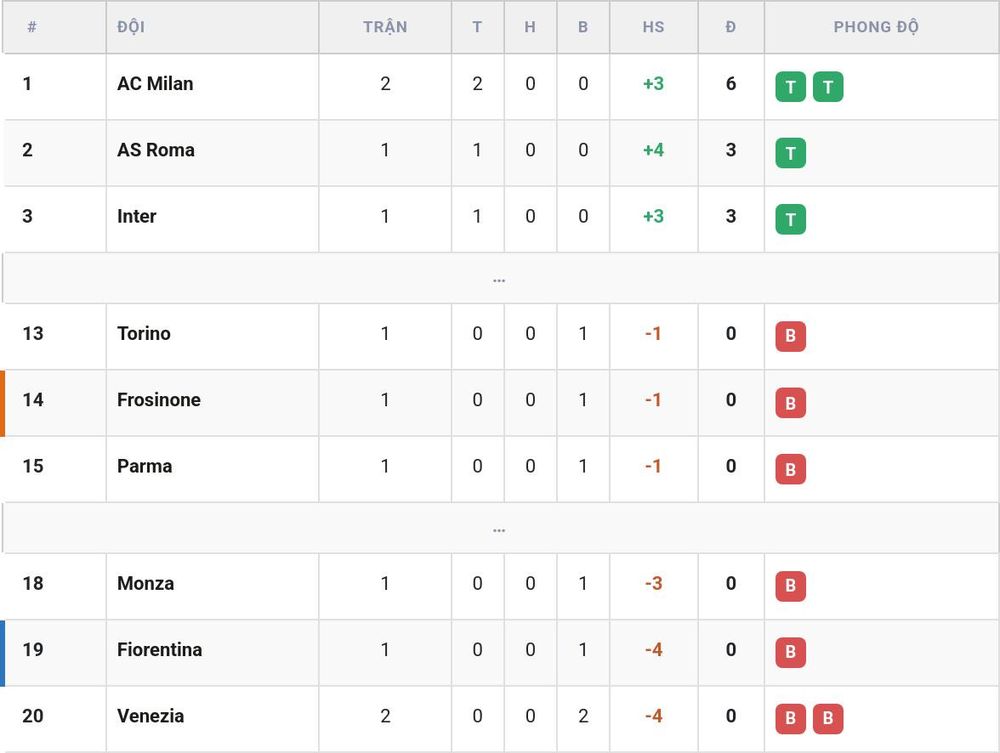
Task: Click Monza's red B form badge
Action: coord(790,587)
